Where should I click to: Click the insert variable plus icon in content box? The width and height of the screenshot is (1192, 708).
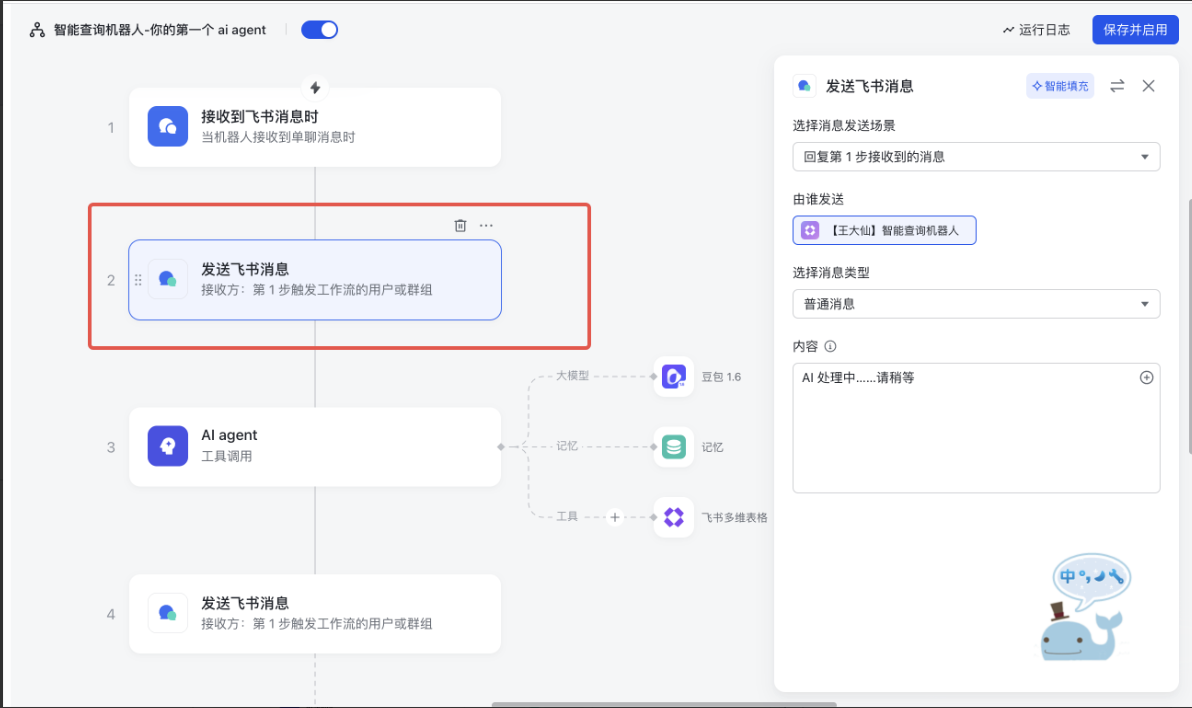tap(1146, 378)
